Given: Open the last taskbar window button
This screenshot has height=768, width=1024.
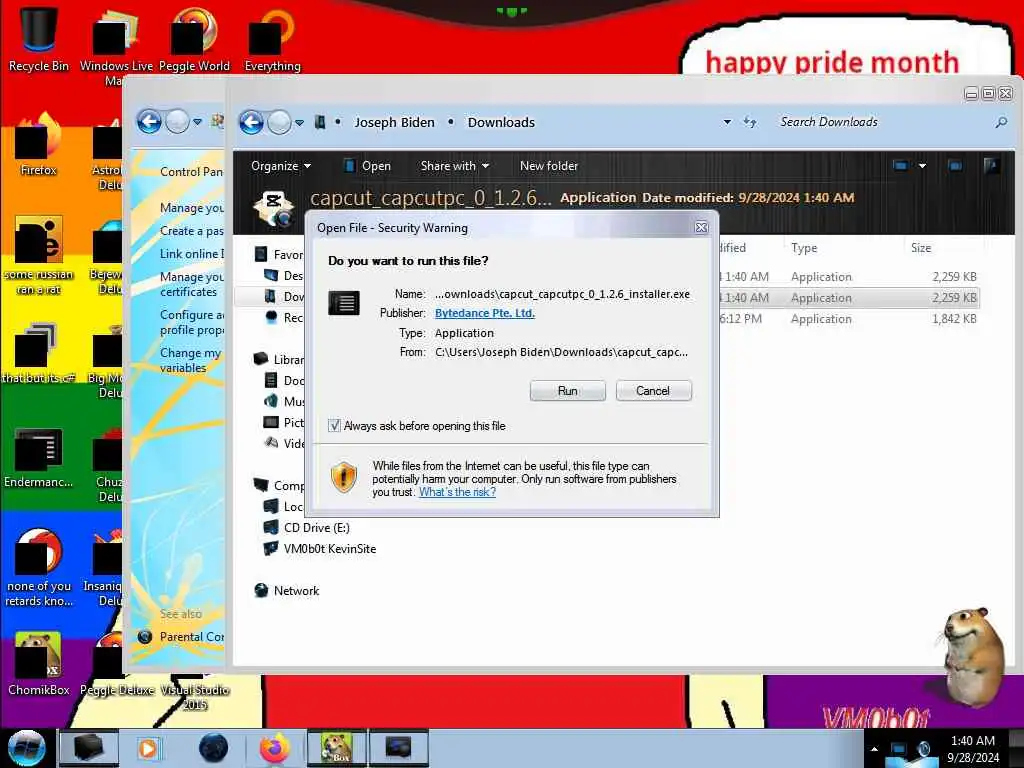Looking at the screenshot, I should point(398,748).
